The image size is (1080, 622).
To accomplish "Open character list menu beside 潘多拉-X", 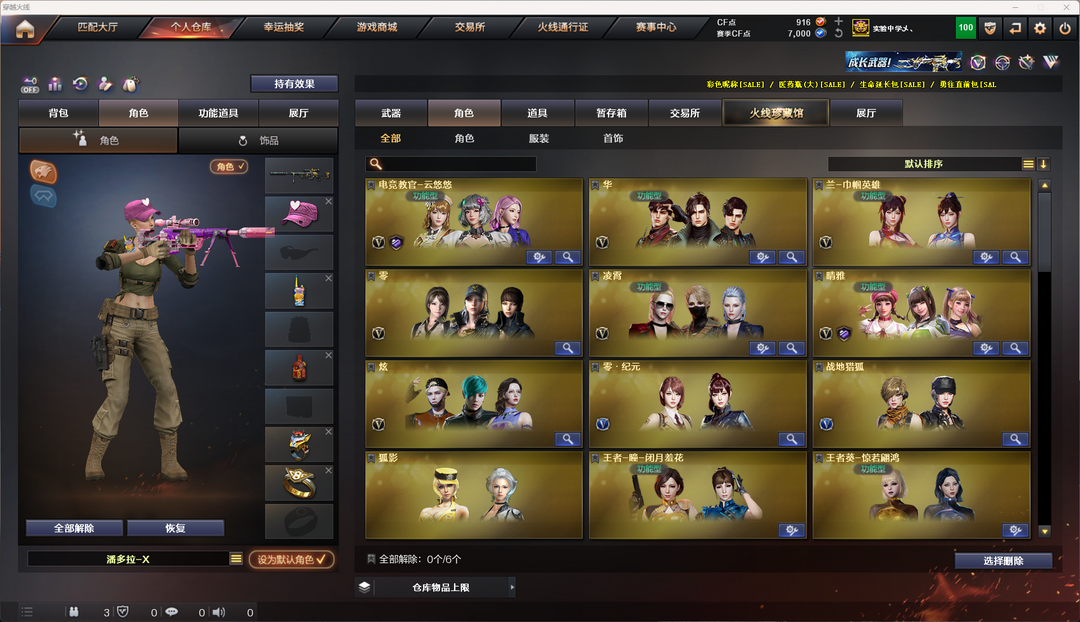I will coord(236,559).
